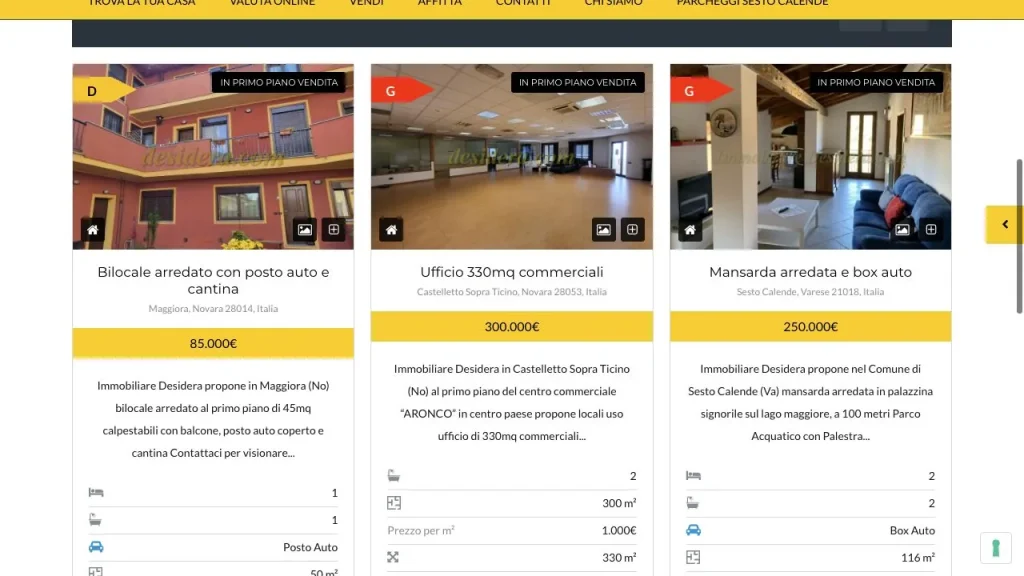Open the Mansarda living room photo
1024x576 pixels.
tap(810, 157)
